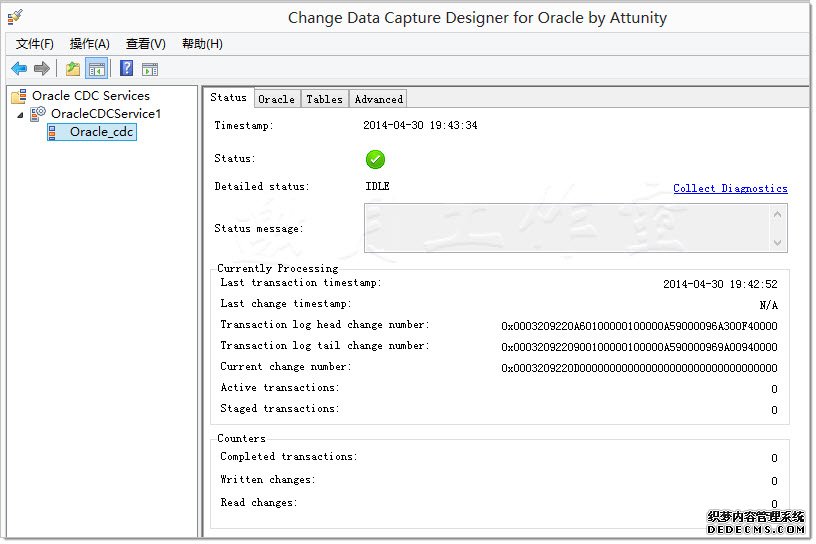Open the 查看(V) menu
Screen dimensions: 816x544
pos(146,44)
